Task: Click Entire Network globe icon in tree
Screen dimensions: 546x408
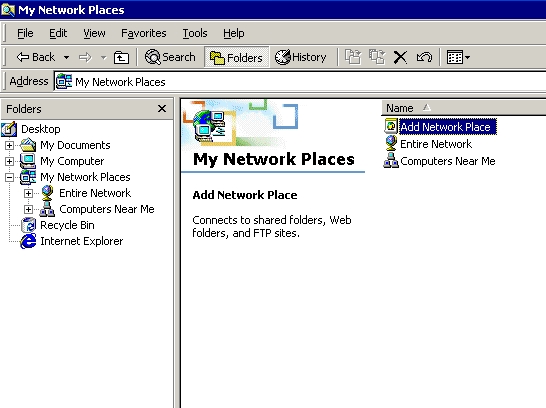Action: point(47,193)
